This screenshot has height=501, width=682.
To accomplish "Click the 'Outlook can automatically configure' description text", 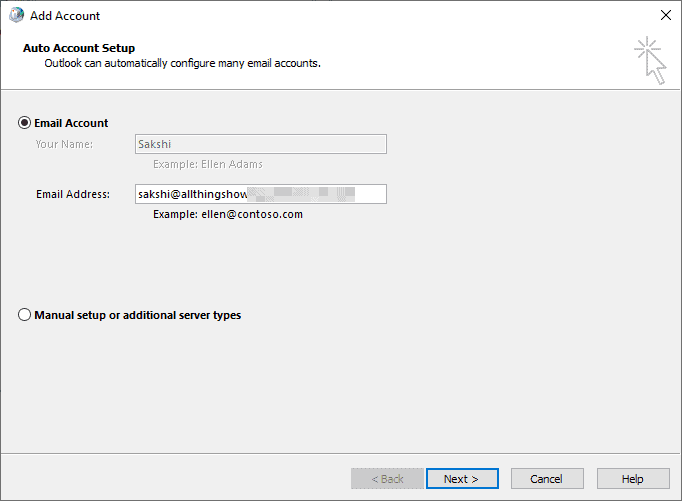I will click(182, 63).
